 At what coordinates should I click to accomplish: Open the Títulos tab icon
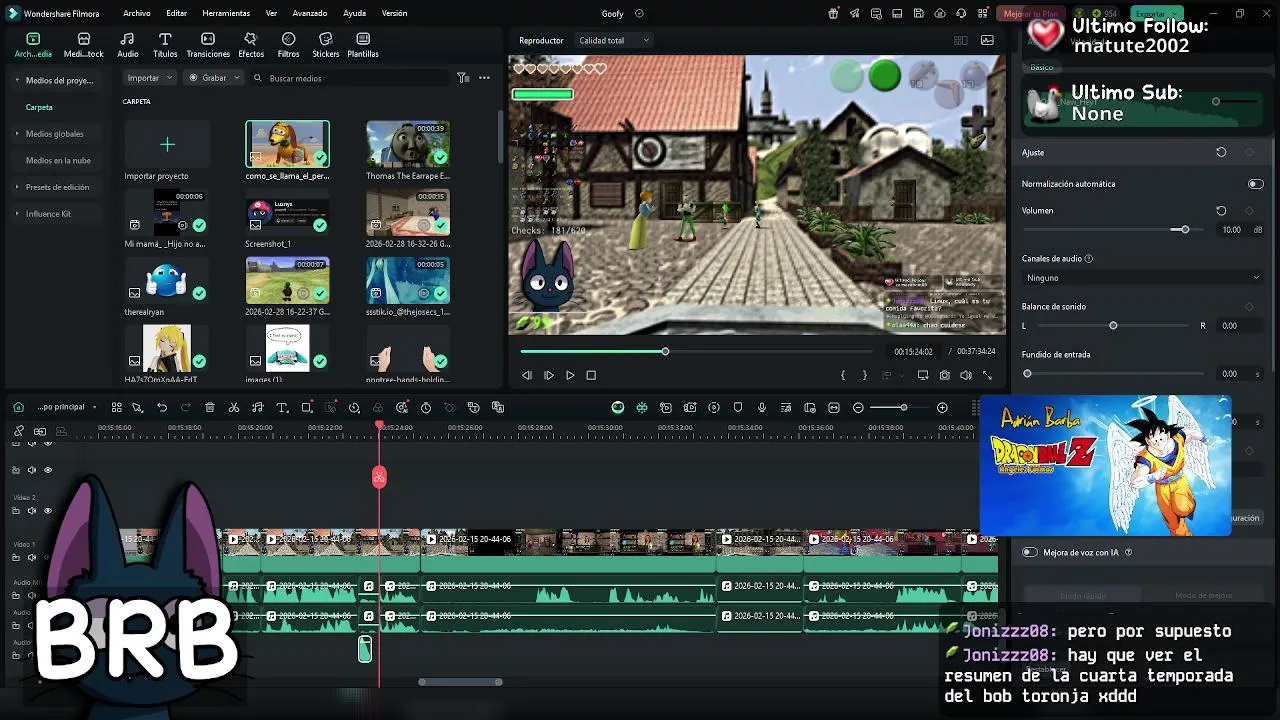click(x=165, y=39)
